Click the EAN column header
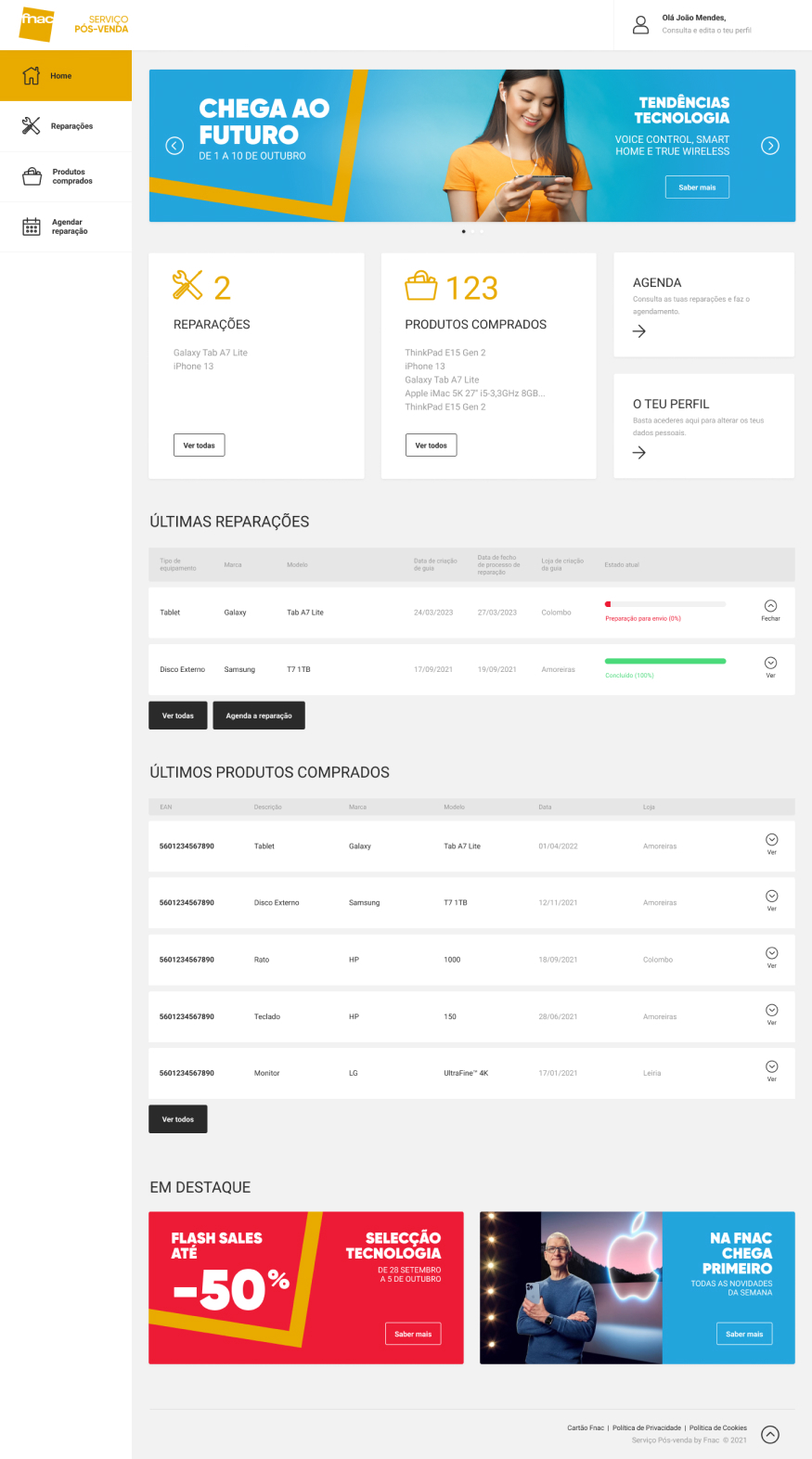The image size is (812, 1459). coord(166,807)
